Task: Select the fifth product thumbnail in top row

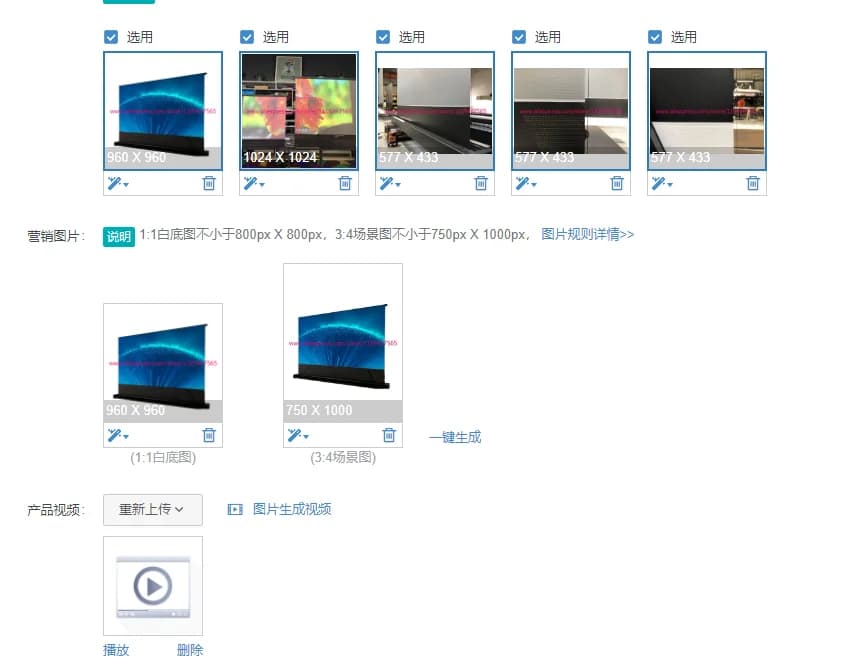Action: click(x=707, y=111)
